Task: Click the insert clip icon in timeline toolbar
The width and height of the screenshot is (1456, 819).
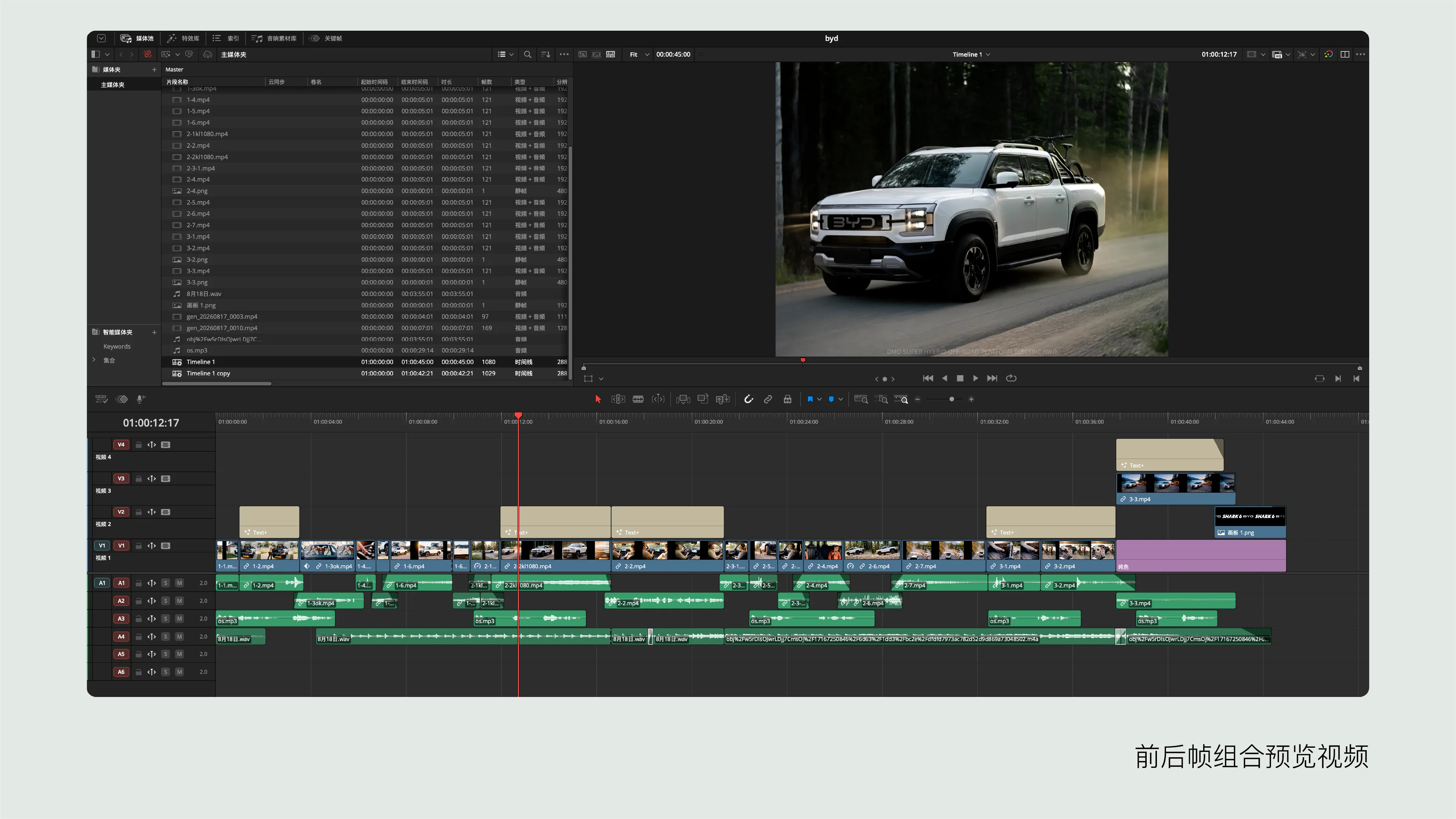Action: (683, 399)
